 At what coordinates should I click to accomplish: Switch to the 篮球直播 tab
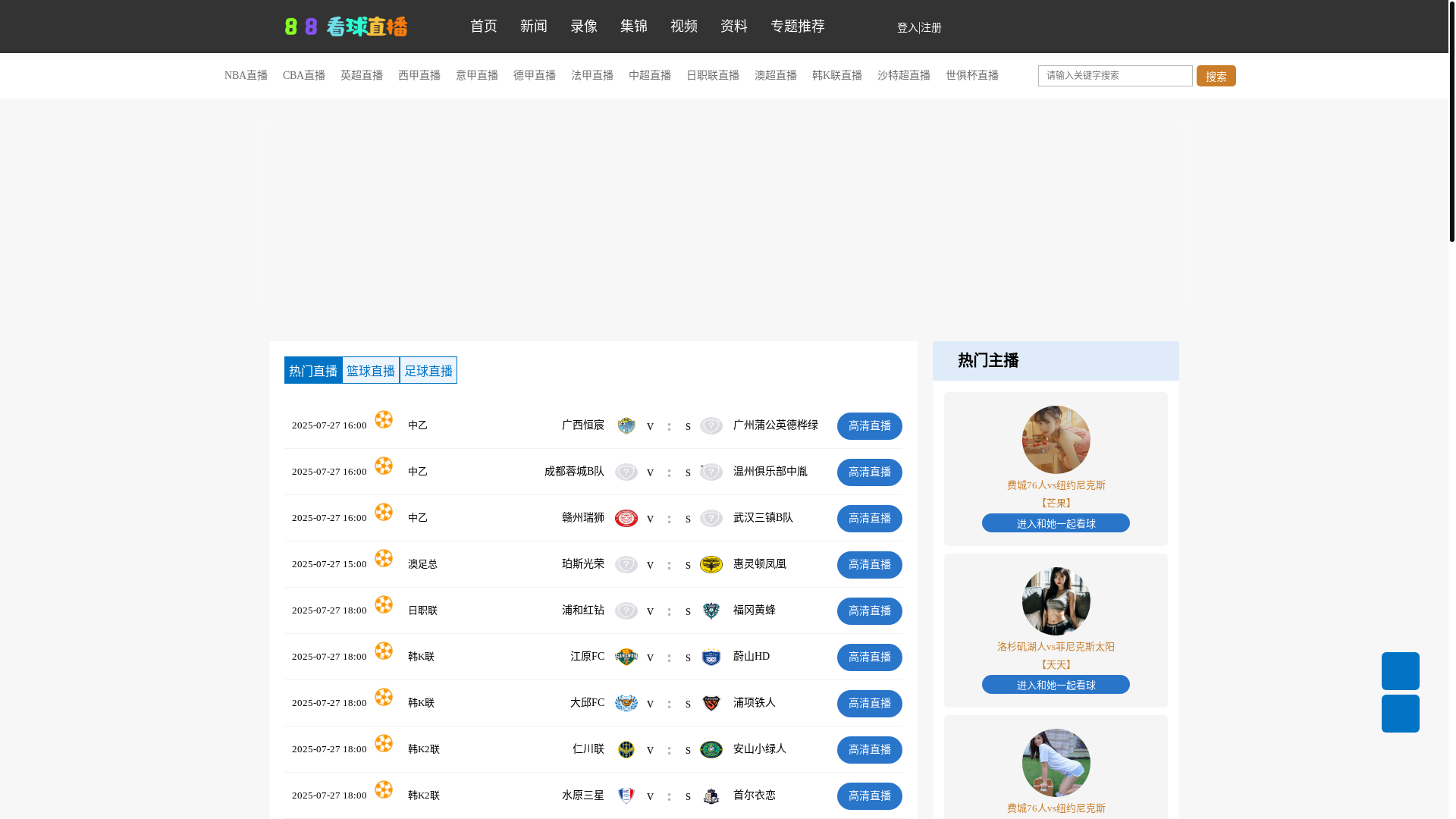(x=371, y=370)
